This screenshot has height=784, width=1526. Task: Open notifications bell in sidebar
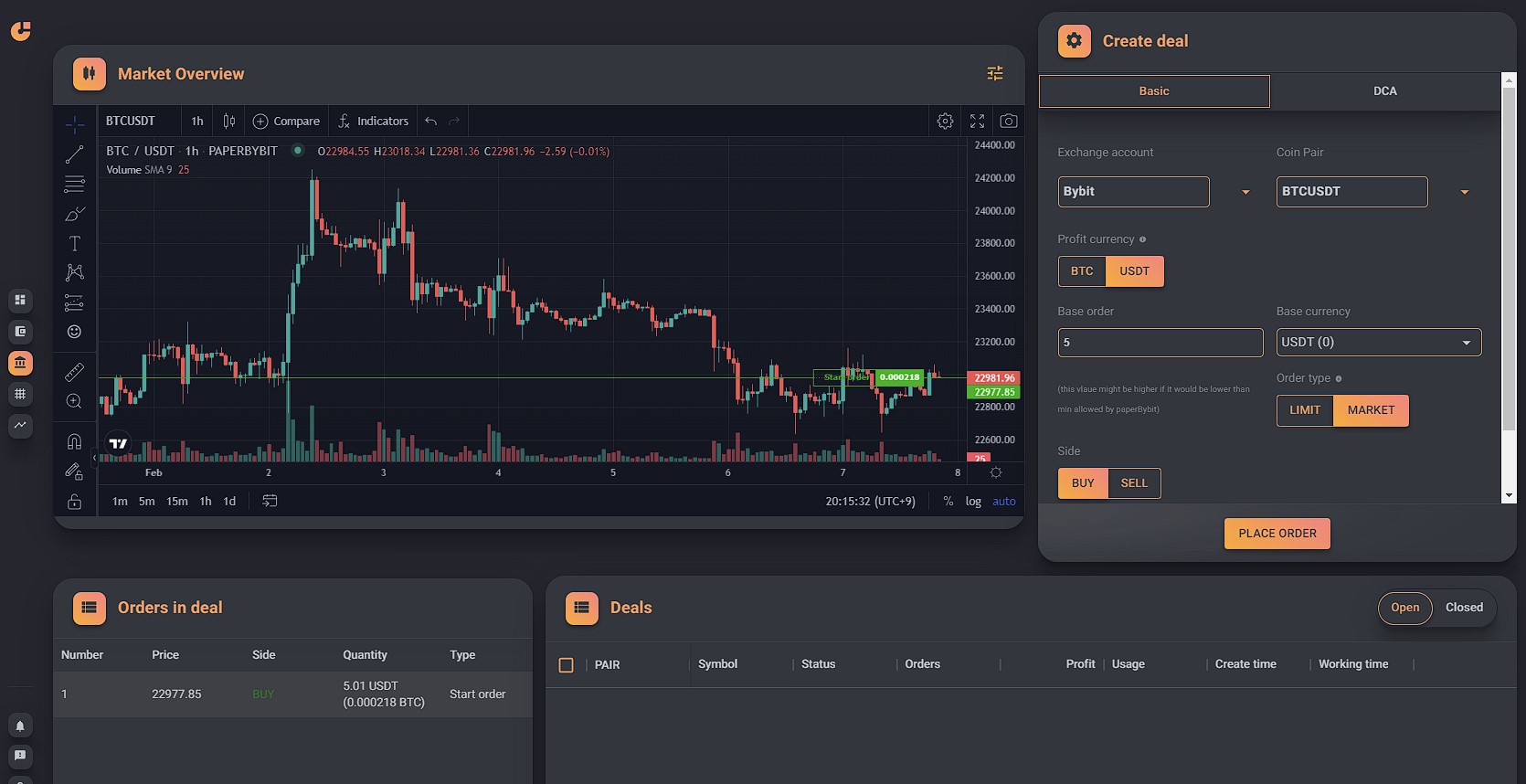click(20, 726)
